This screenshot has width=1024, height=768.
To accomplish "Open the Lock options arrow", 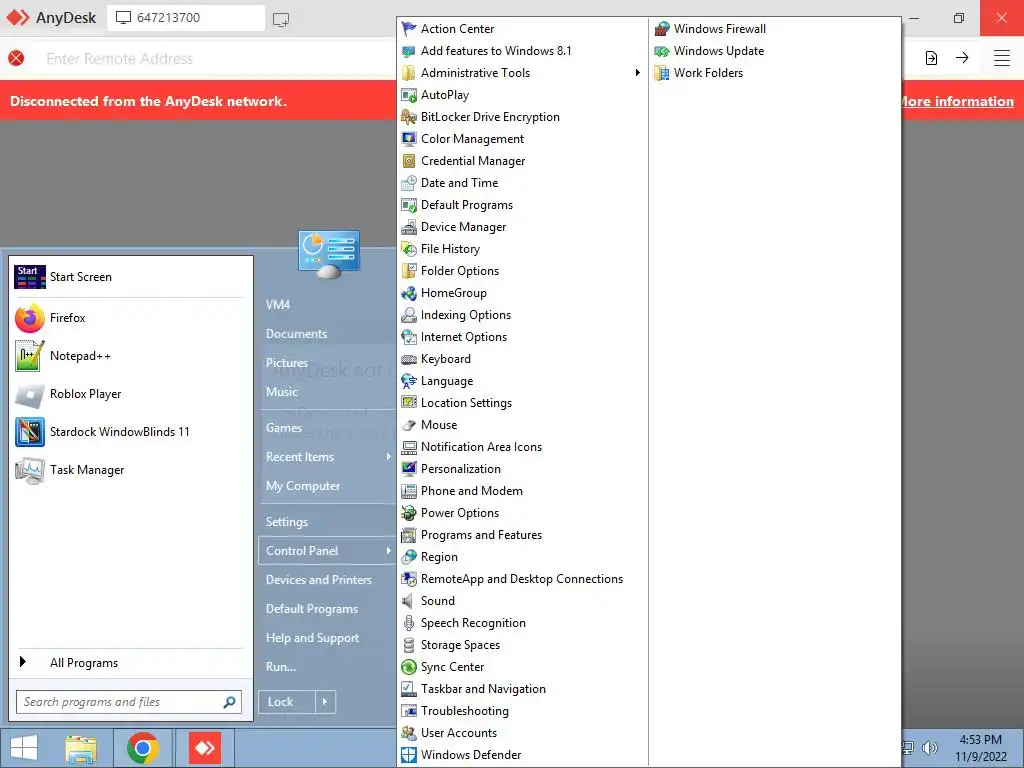I will point(325,702).
